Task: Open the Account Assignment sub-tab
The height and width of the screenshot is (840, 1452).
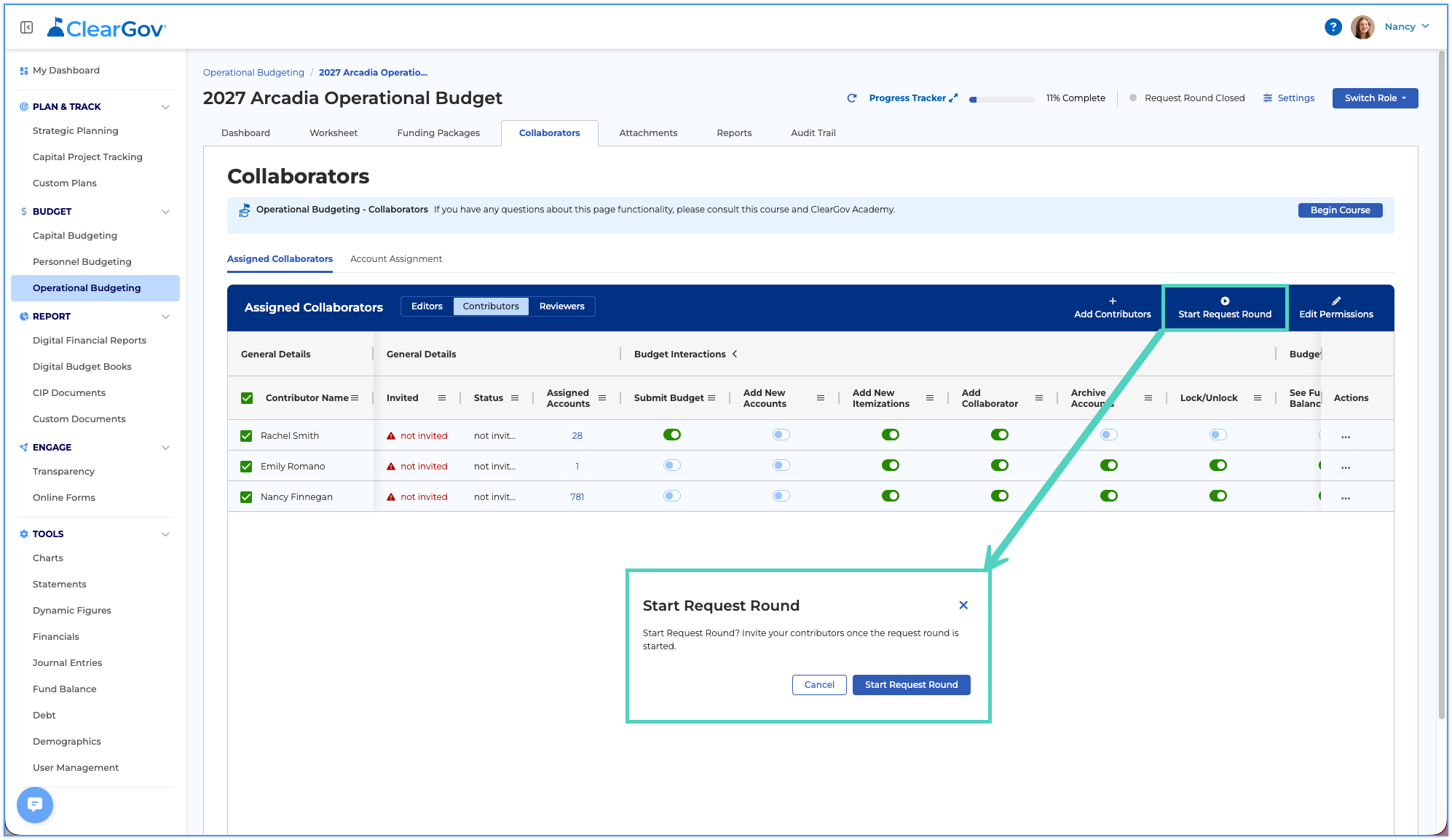Action: [396, 258]
